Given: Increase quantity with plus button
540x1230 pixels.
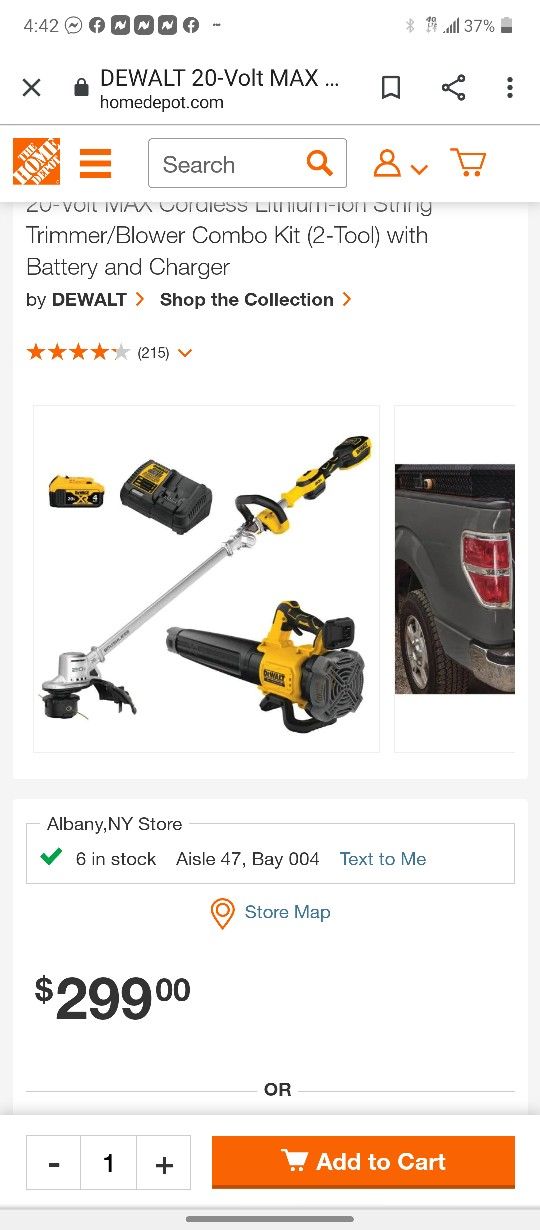Looking at the screenshot, I should tap(164, 1163).
